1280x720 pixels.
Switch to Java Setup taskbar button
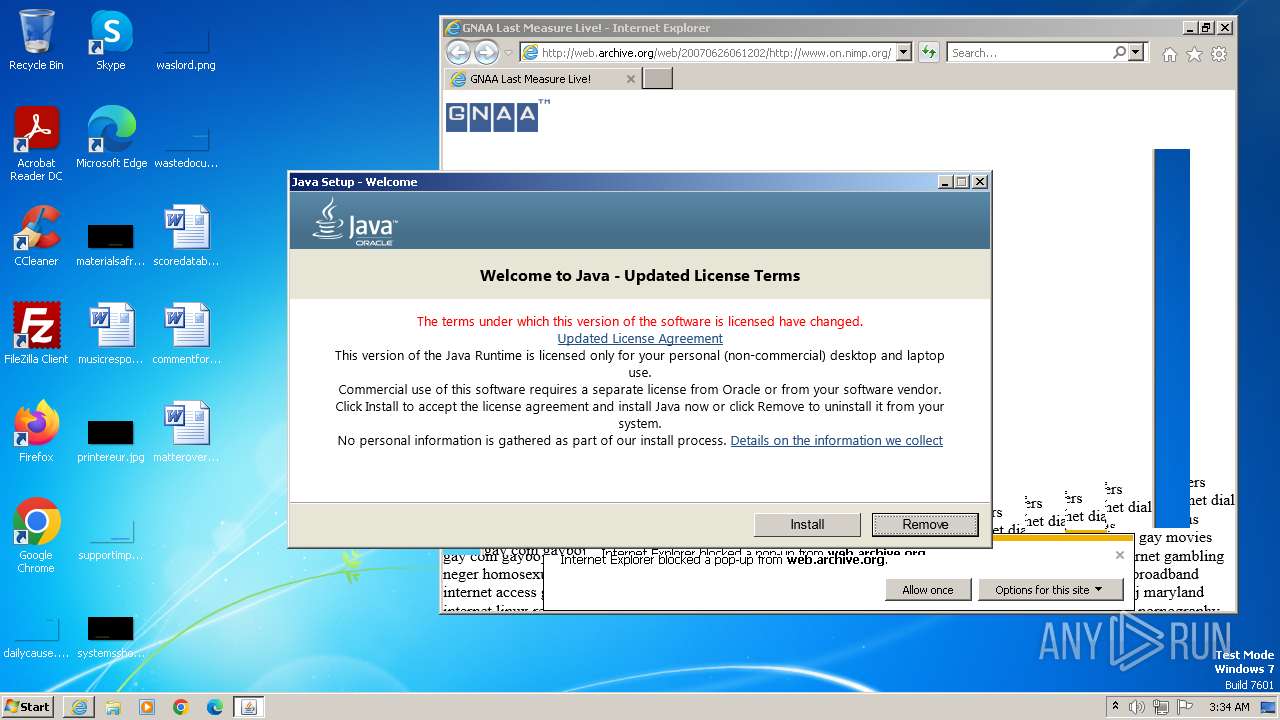(x=249, y=707)
